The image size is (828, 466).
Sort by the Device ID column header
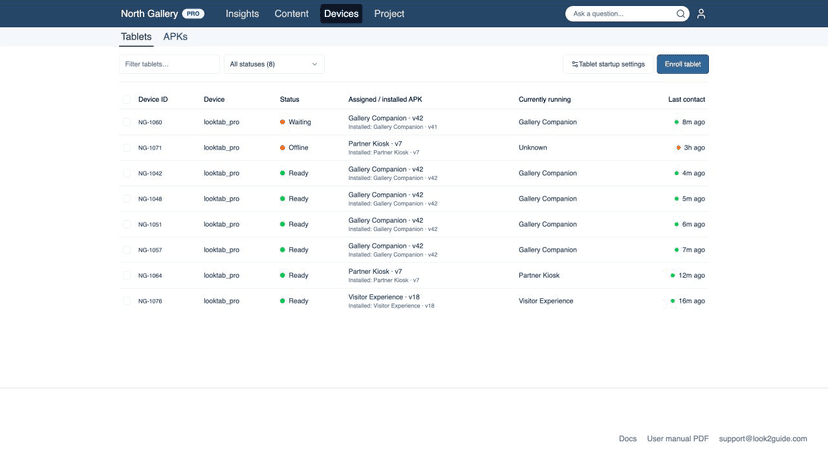coord(153,99)
